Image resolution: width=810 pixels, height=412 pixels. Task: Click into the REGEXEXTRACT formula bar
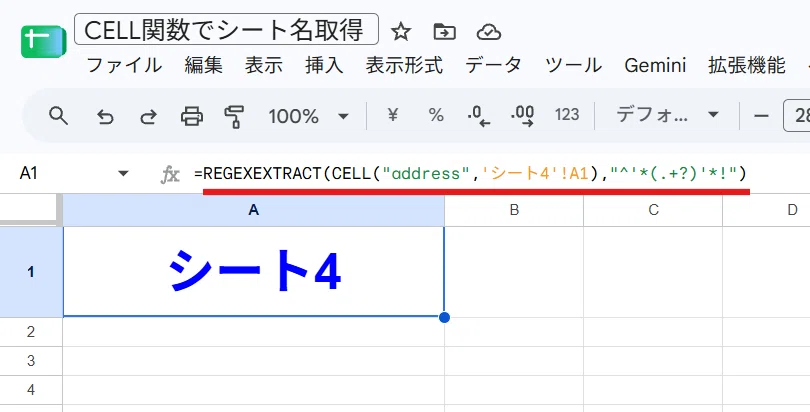470,173
